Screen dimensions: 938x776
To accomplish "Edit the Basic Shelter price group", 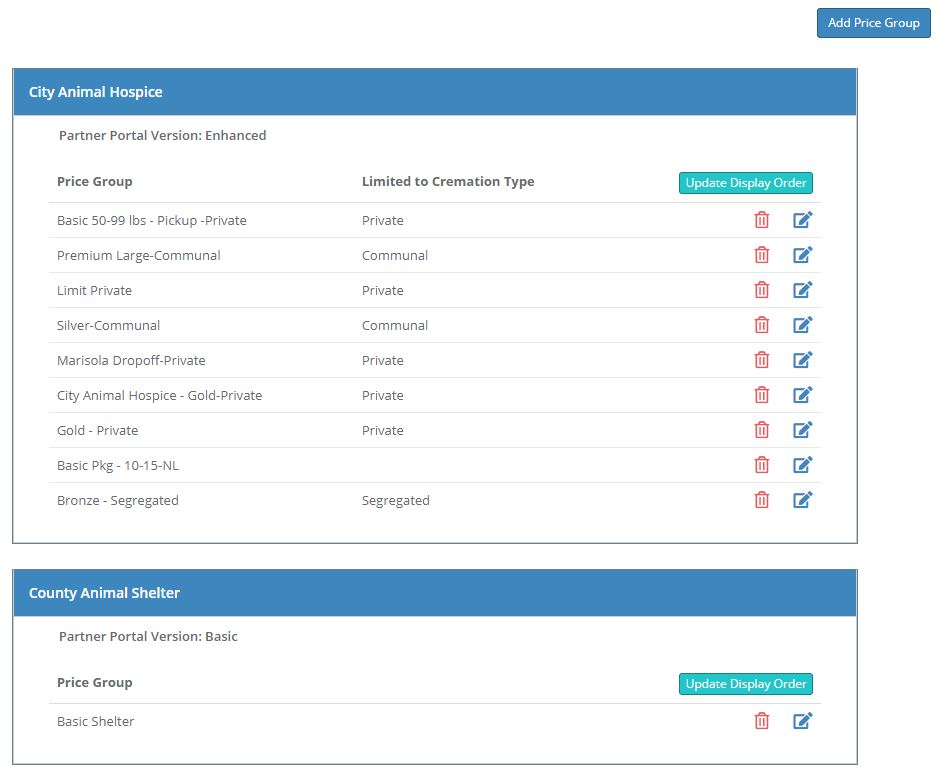I will tap(802, 721).
